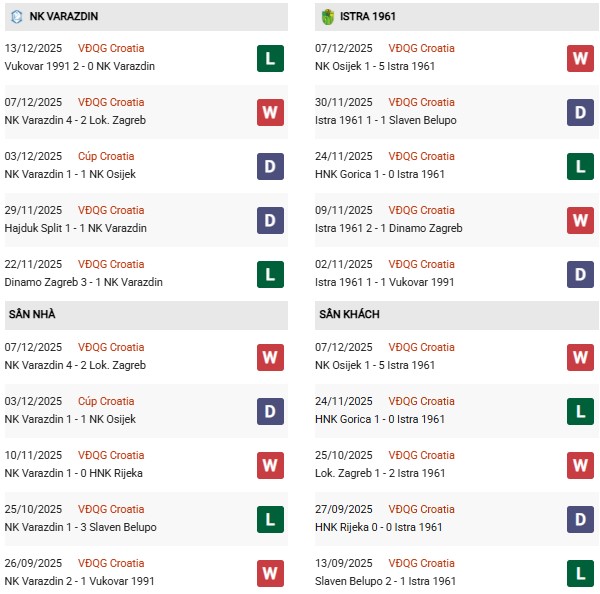Image resolution: width=600 pixels, height=594 pixels.
Task: Click the W badge for NK Varazdin 1 - 0 HNK Rijeka
Action: coord(270,465)
